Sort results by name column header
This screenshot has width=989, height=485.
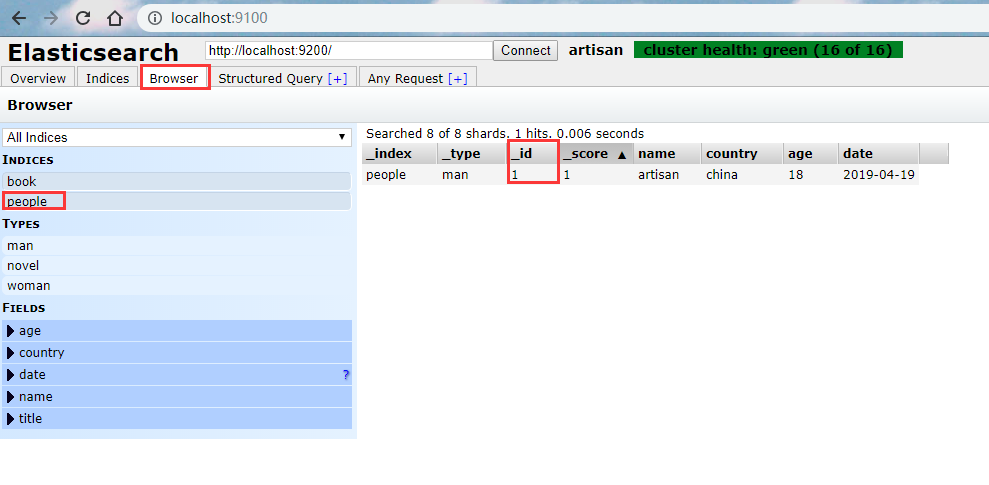pos(667,153)
